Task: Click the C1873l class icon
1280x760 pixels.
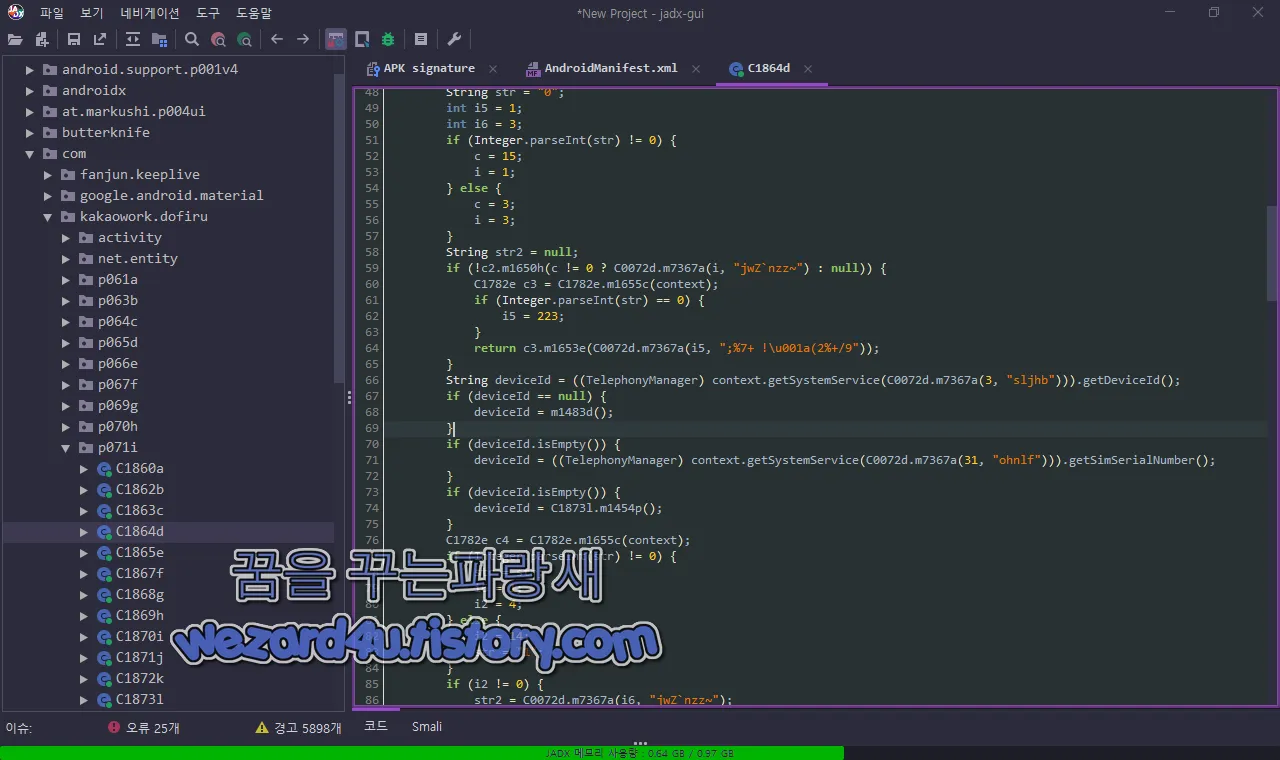Action: (x=104, y=699)
